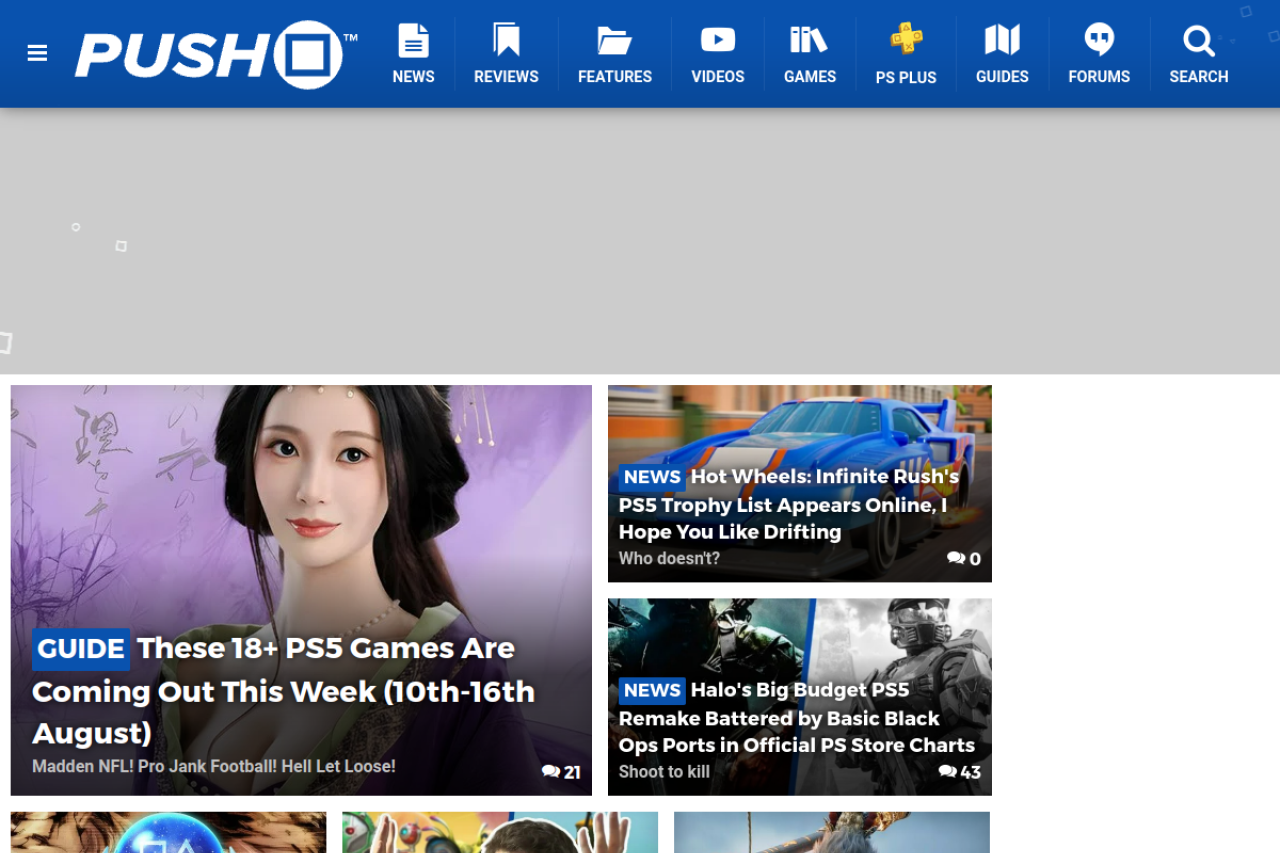The width and height of the screenshot is (1280, 853).
Task: View the 21 comments on the PS5 games guide
Action: [x=561, y=772]
